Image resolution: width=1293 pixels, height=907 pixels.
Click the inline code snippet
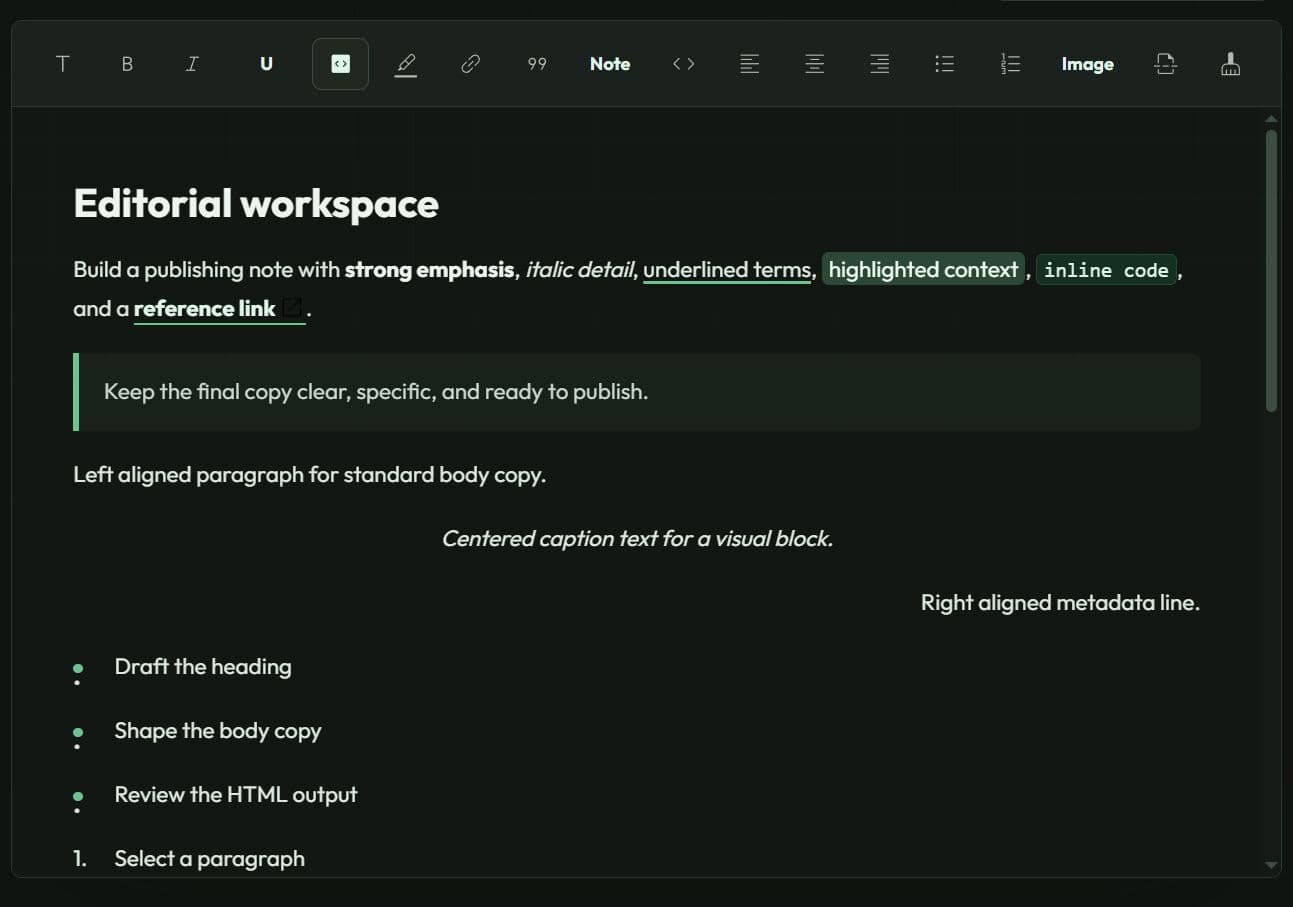[x=1106, y=270]
